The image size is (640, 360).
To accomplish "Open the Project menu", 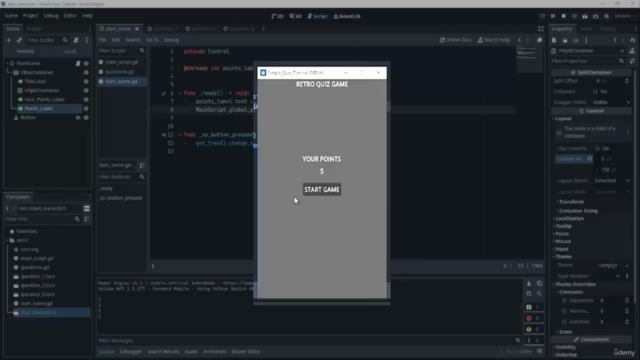I will click(30, 16).
